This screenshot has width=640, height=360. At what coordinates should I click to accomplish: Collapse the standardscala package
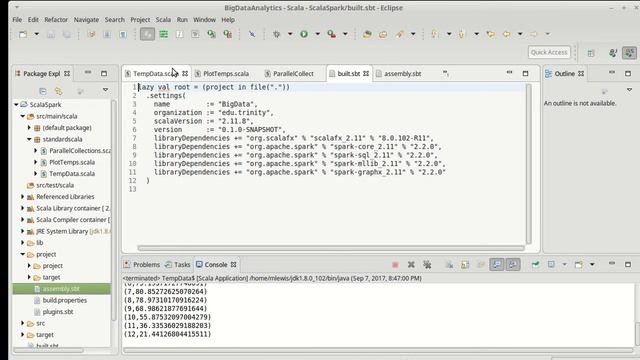(x=29, y=139)
